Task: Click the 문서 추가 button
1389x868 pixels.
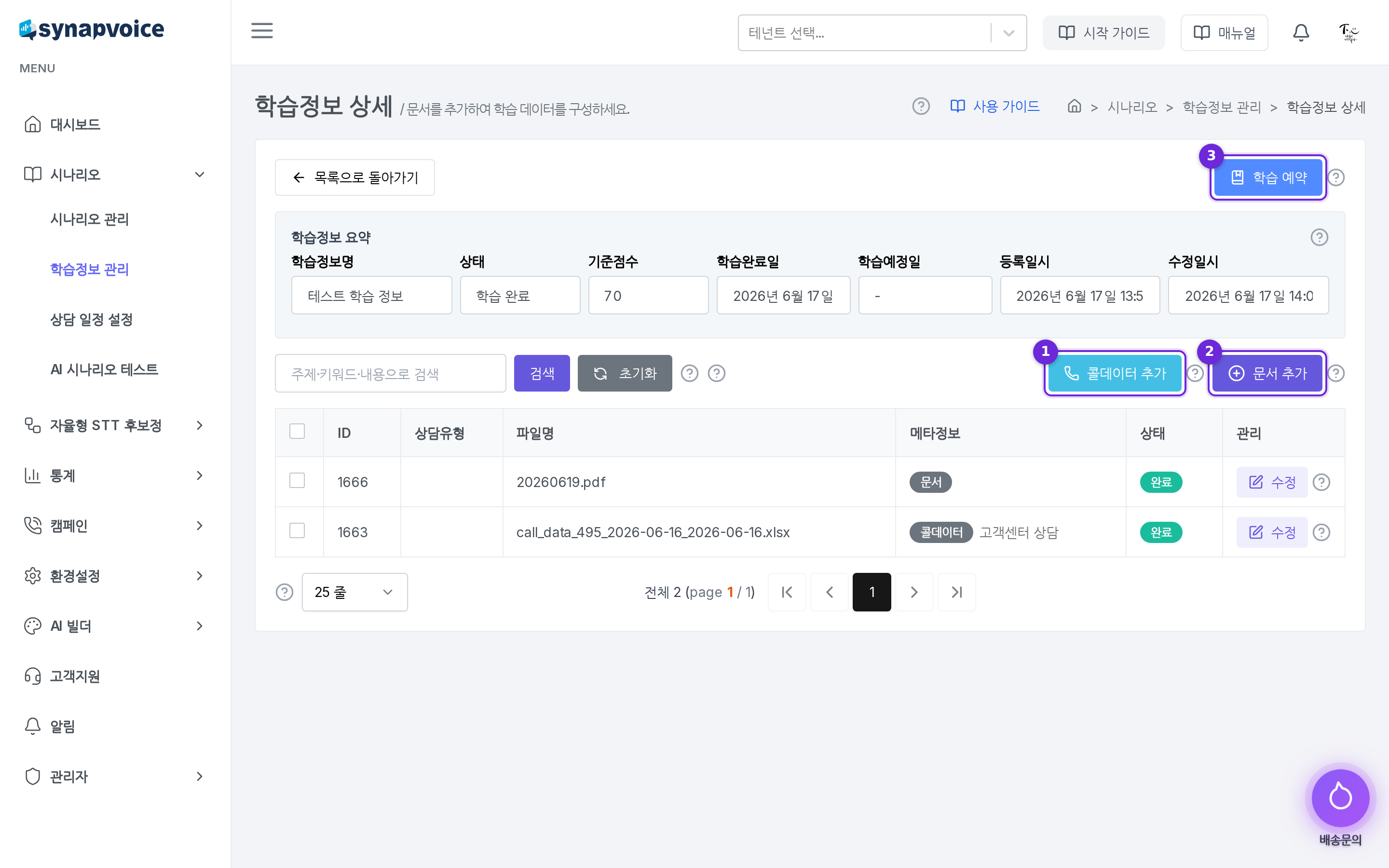Action: pos(1267,373)
